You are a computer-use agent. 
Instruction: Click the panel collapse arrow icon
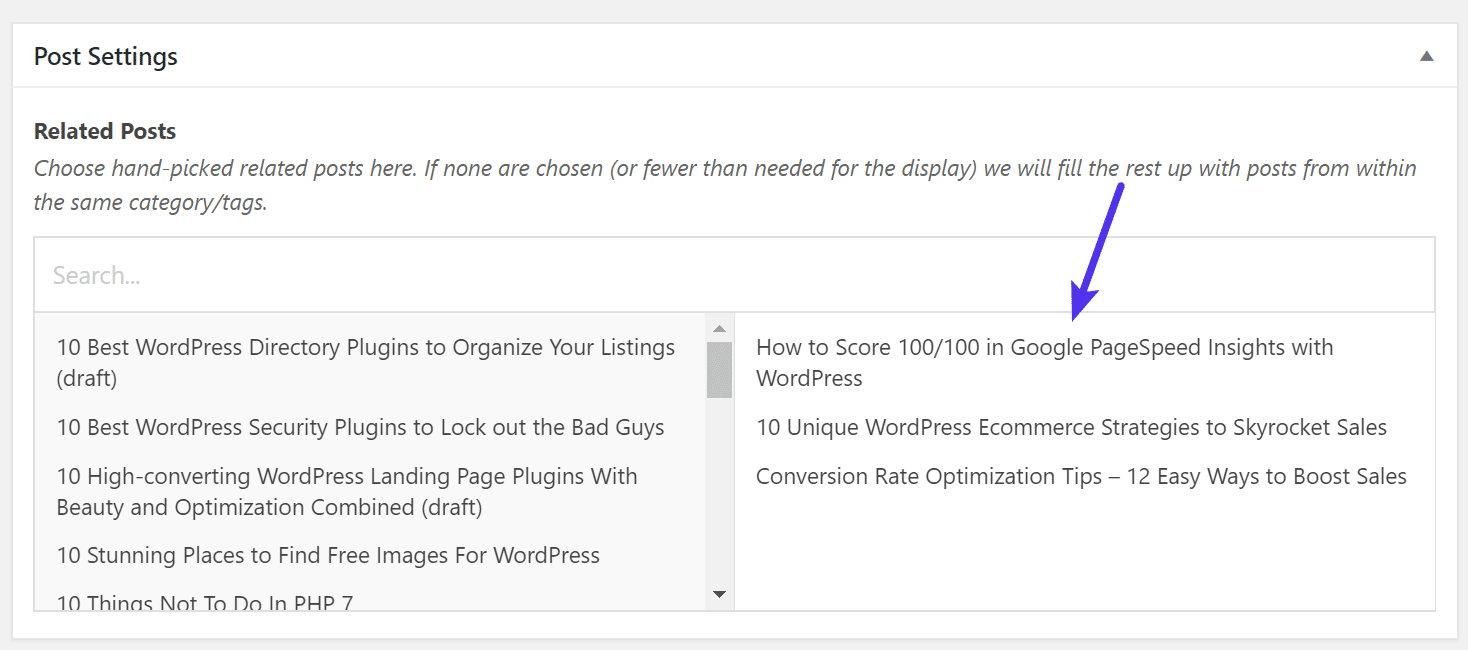(x=1425, y=56)
